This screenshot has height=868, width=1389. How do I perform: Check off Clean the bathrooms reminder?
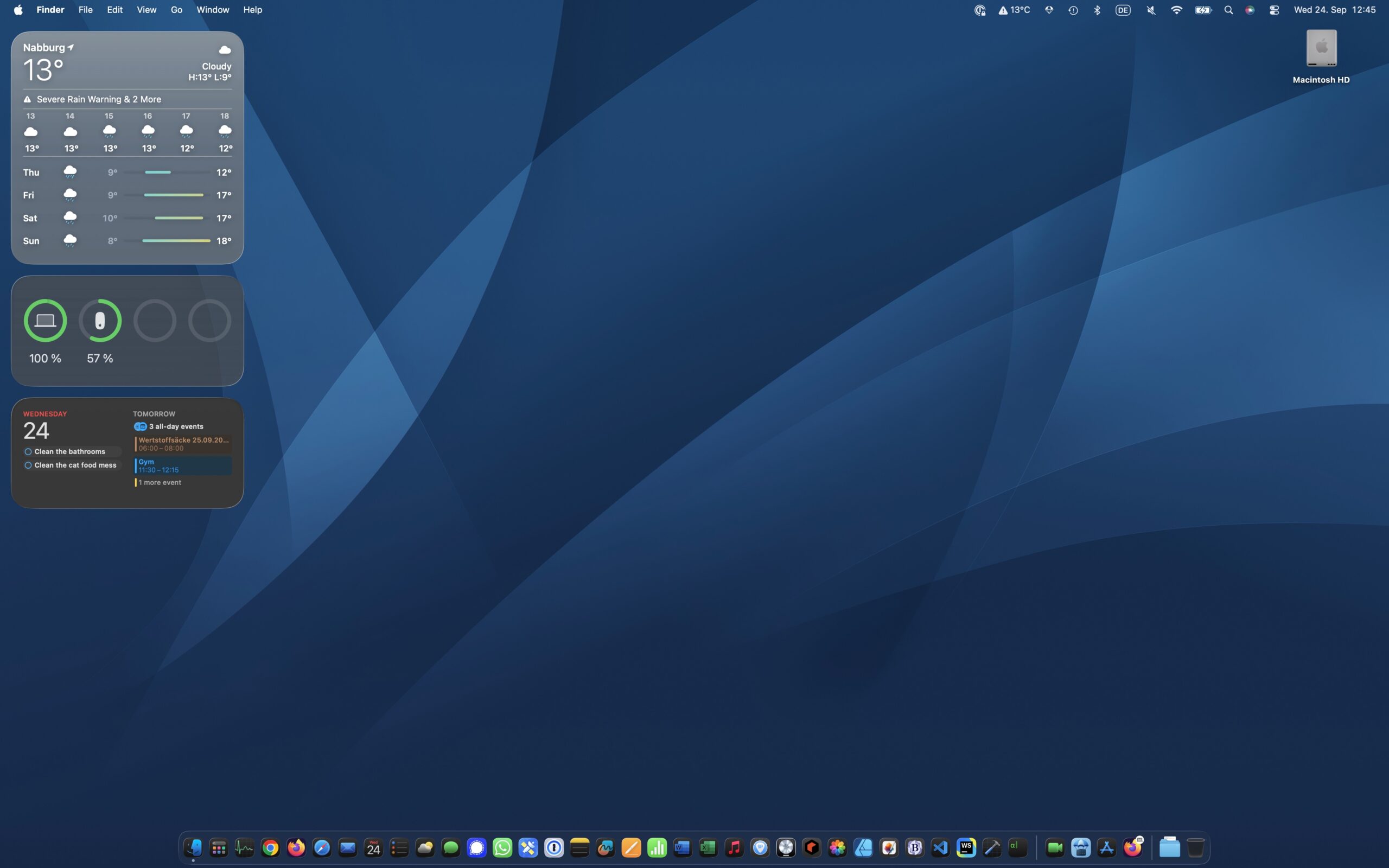pyautogui.click(x=28, y=452)
